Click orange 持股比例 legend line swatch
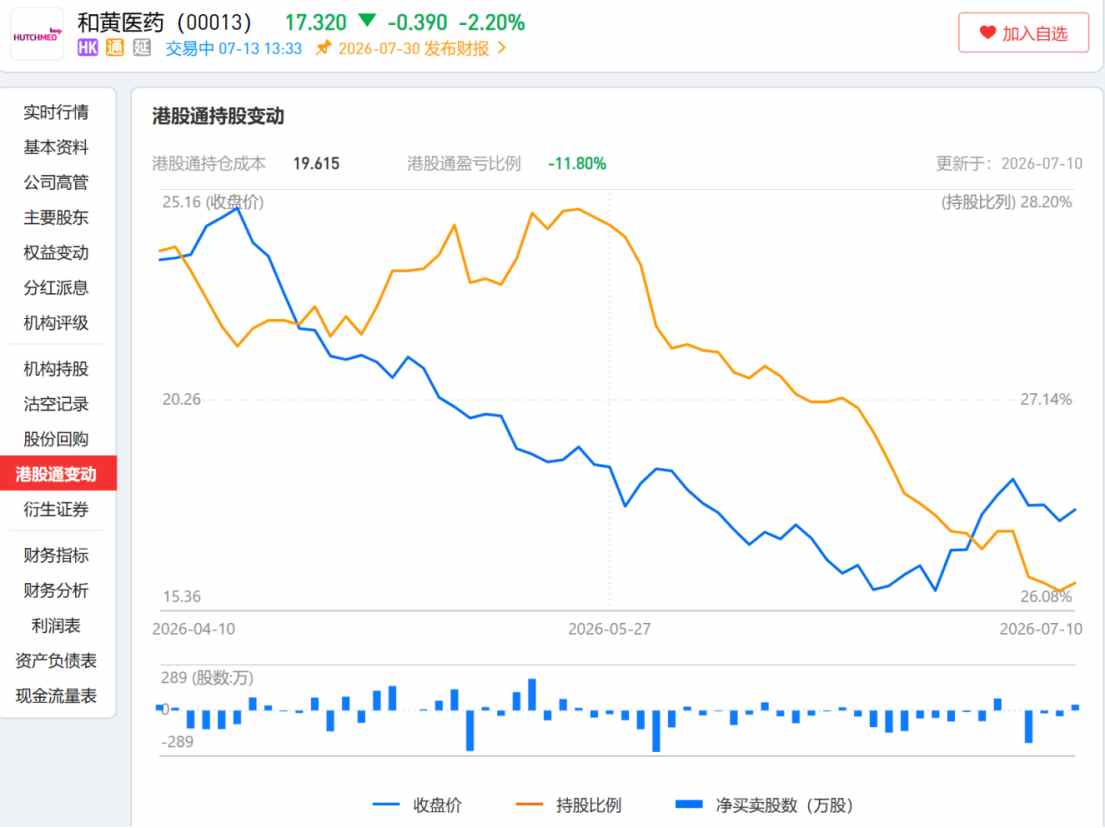1105x828 pixels. (529, 804)
